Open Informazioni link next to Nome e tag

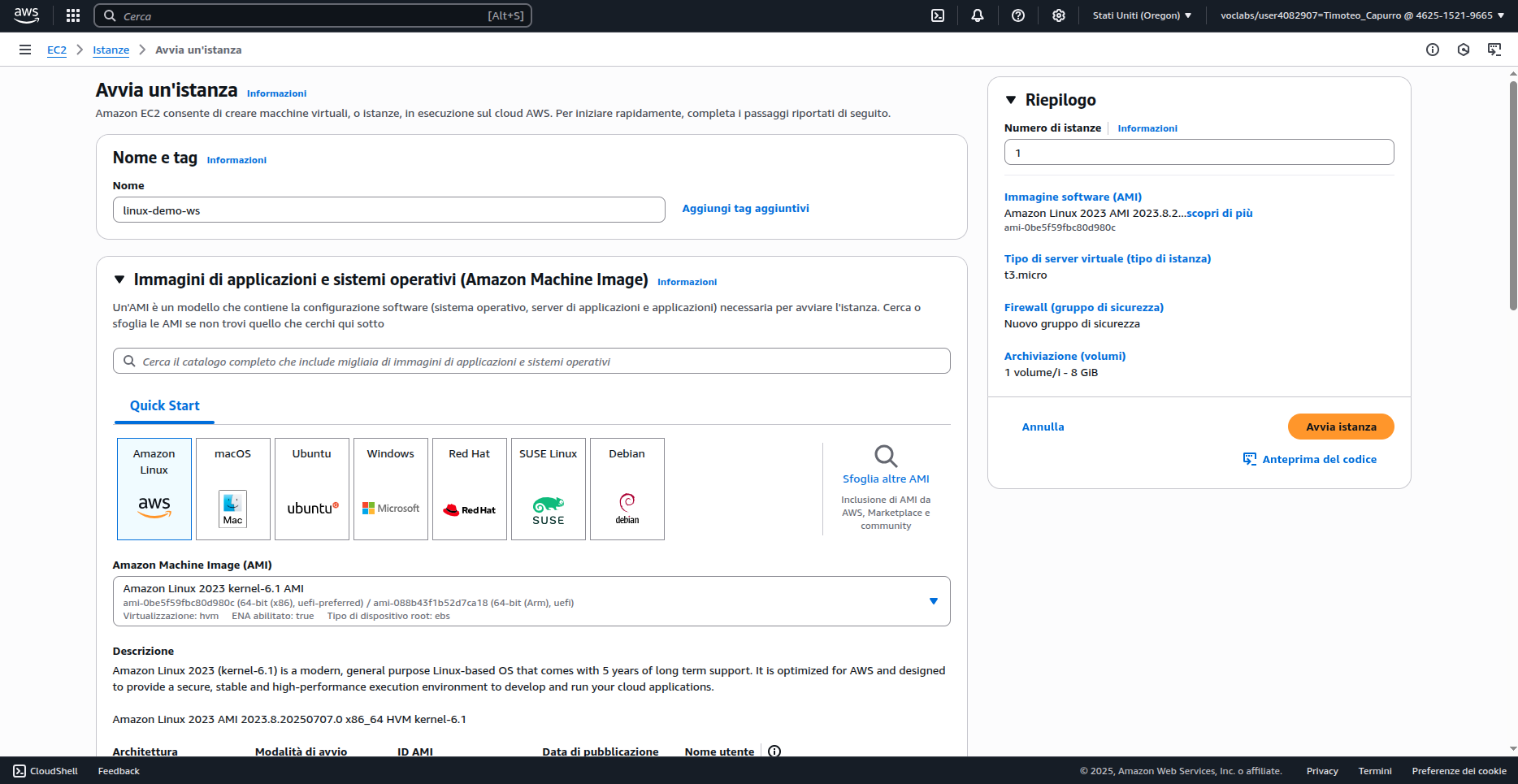pyautogui.click(x=236, y=160)
